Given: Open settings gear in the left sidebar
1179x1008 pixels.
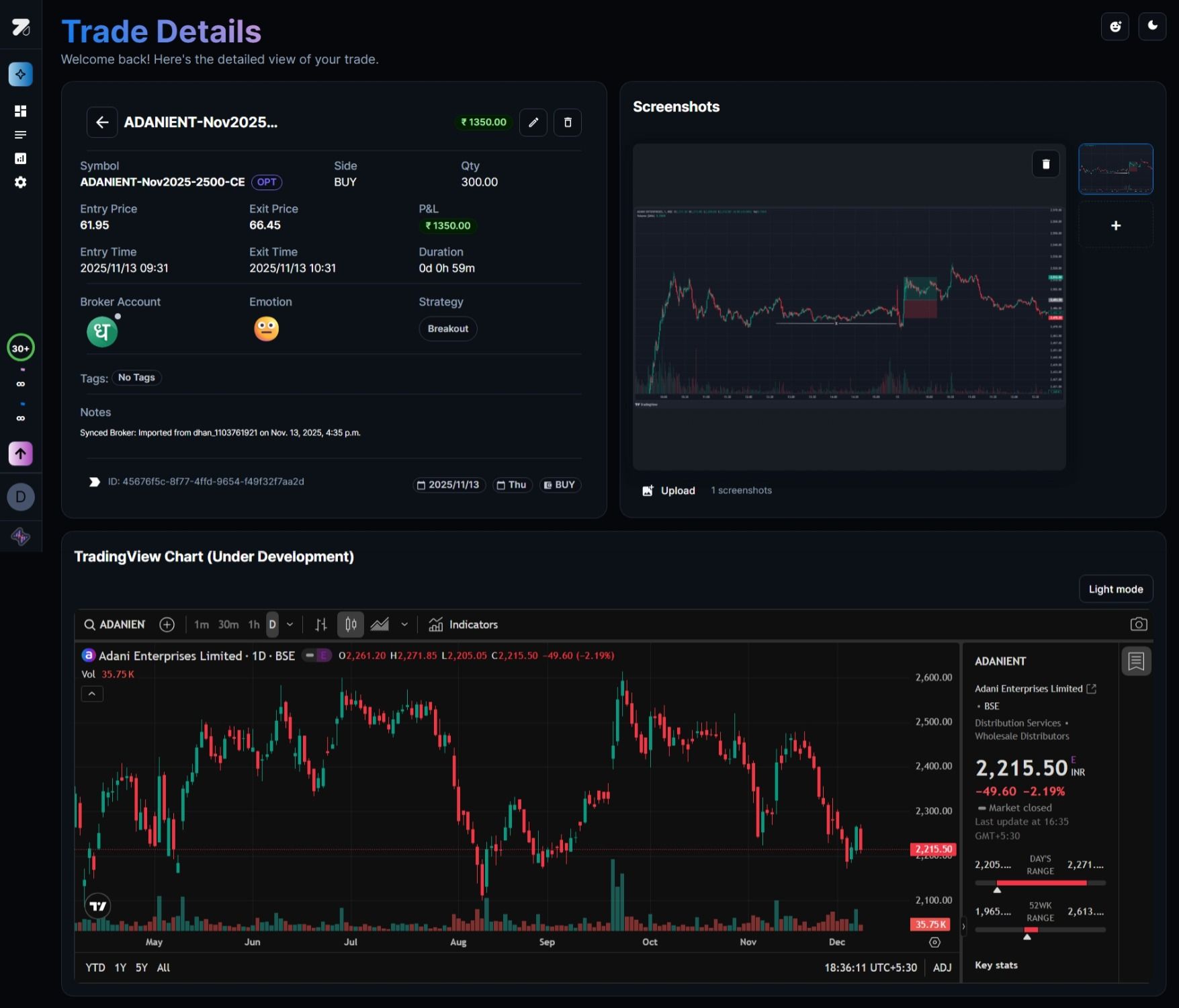Looking at the screenshot, I should coord(21,182).
